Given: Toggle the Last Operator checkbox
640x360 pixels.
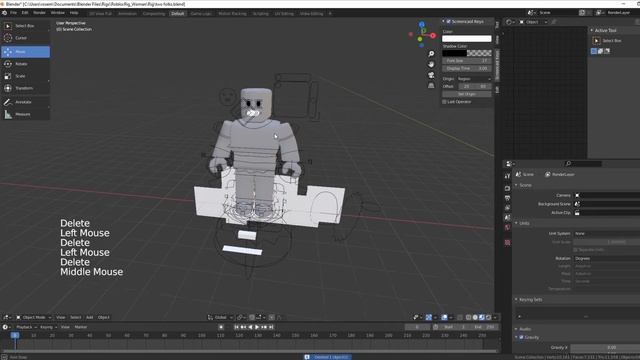Looking at the screenshot, I should 444,102.
